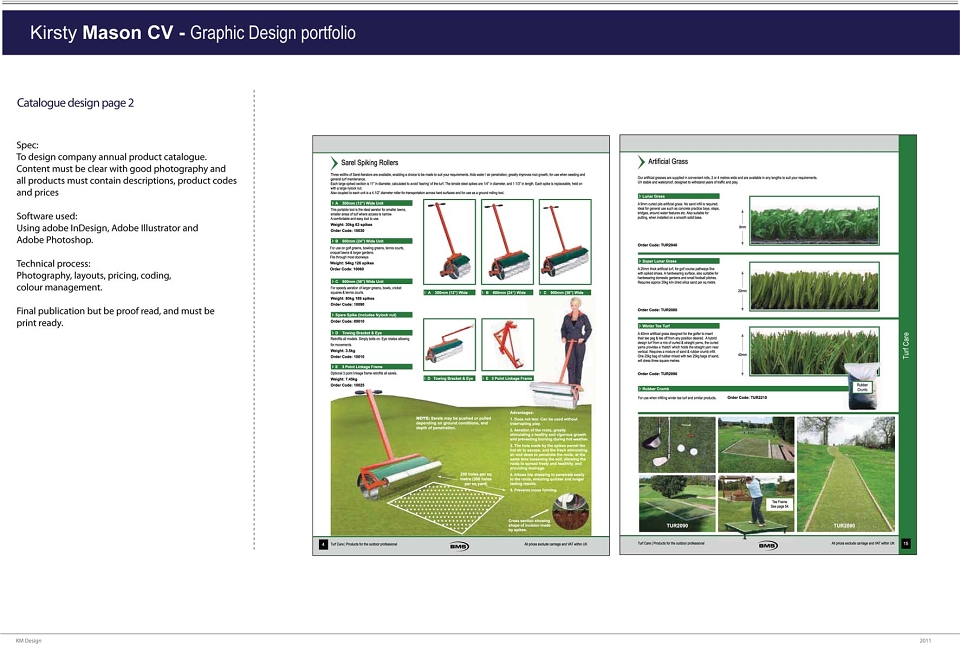Image resolution: width=960 pixels, height=645 pixels.
Task: Click the Catalogue design page 2 heading
Action: 75,103
